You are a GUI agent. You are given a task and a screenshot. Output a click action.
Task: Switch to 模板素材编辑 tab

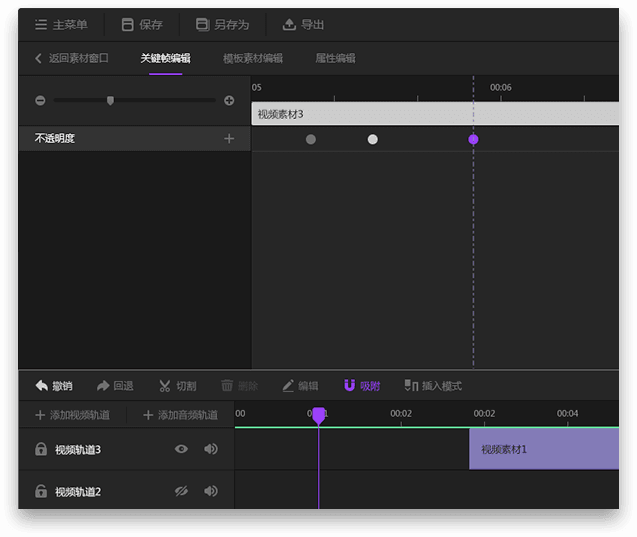252,59
